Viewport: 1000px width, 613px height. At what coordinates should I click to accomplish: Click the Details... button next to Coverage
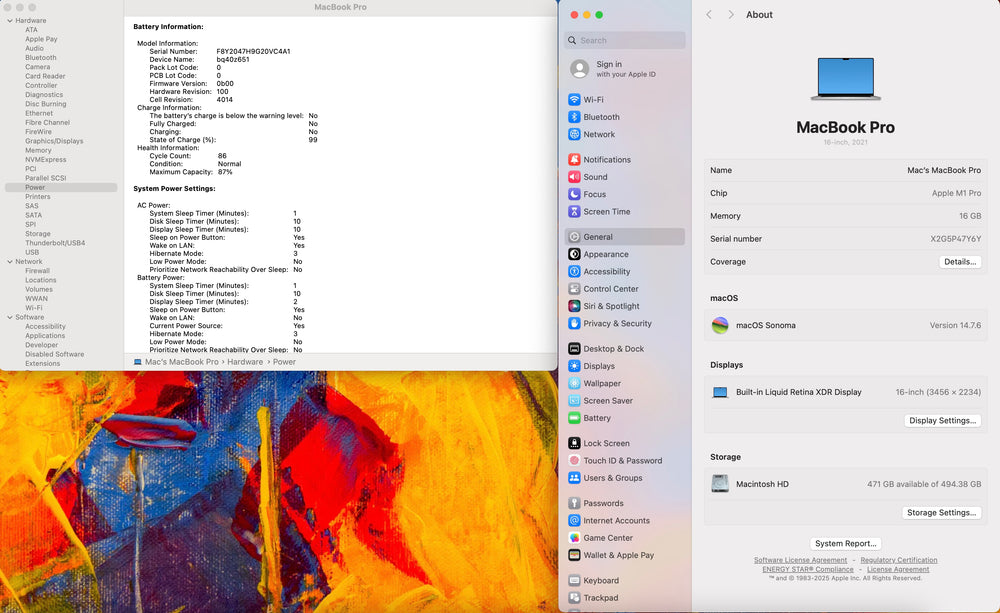click(960, 262)
